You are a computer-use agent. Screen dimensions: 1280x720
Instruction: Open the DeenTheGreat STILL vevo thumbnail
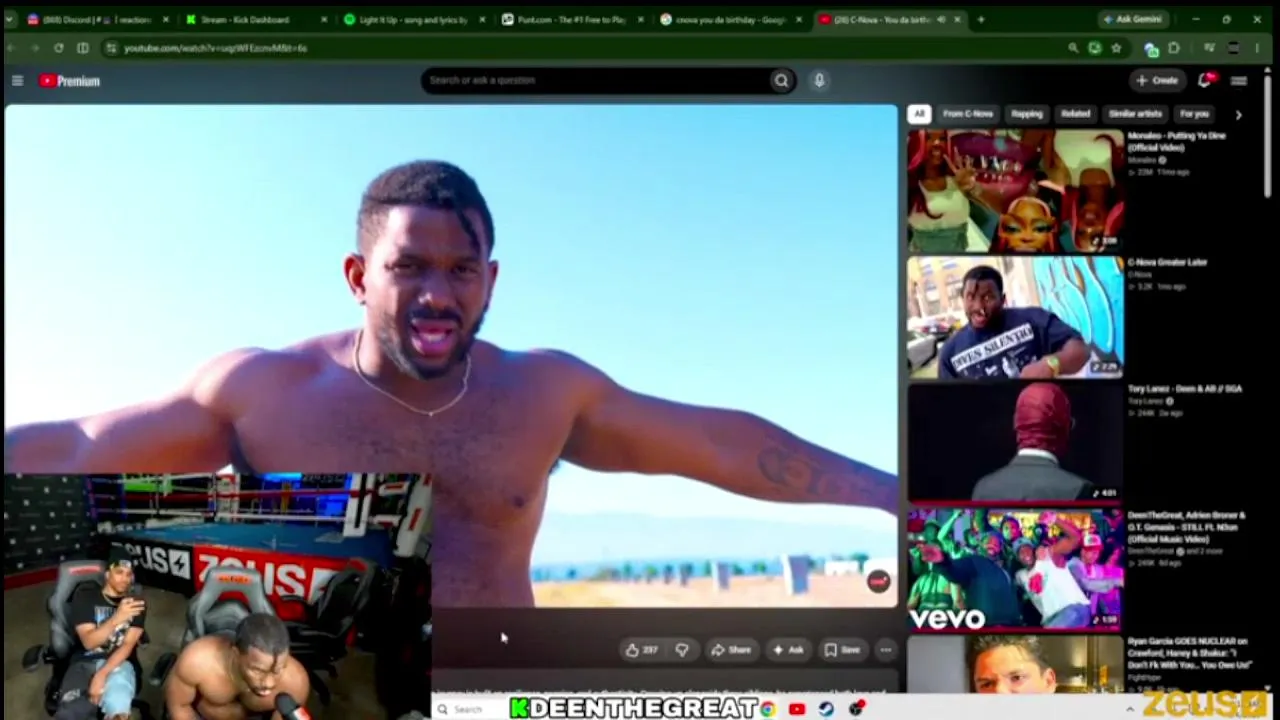click(1015, 570)
